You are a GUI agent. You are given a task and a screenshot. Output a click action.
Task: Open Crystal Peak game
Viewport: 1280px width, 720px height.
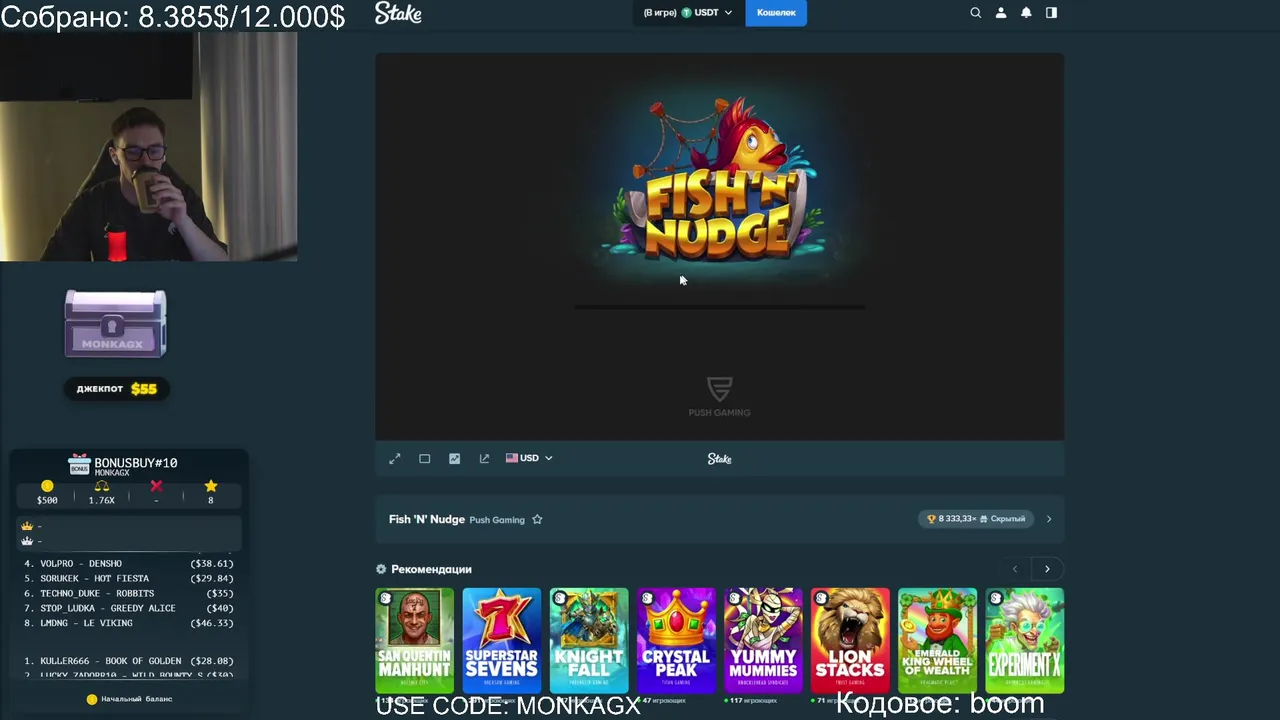[x=676, y=640]
